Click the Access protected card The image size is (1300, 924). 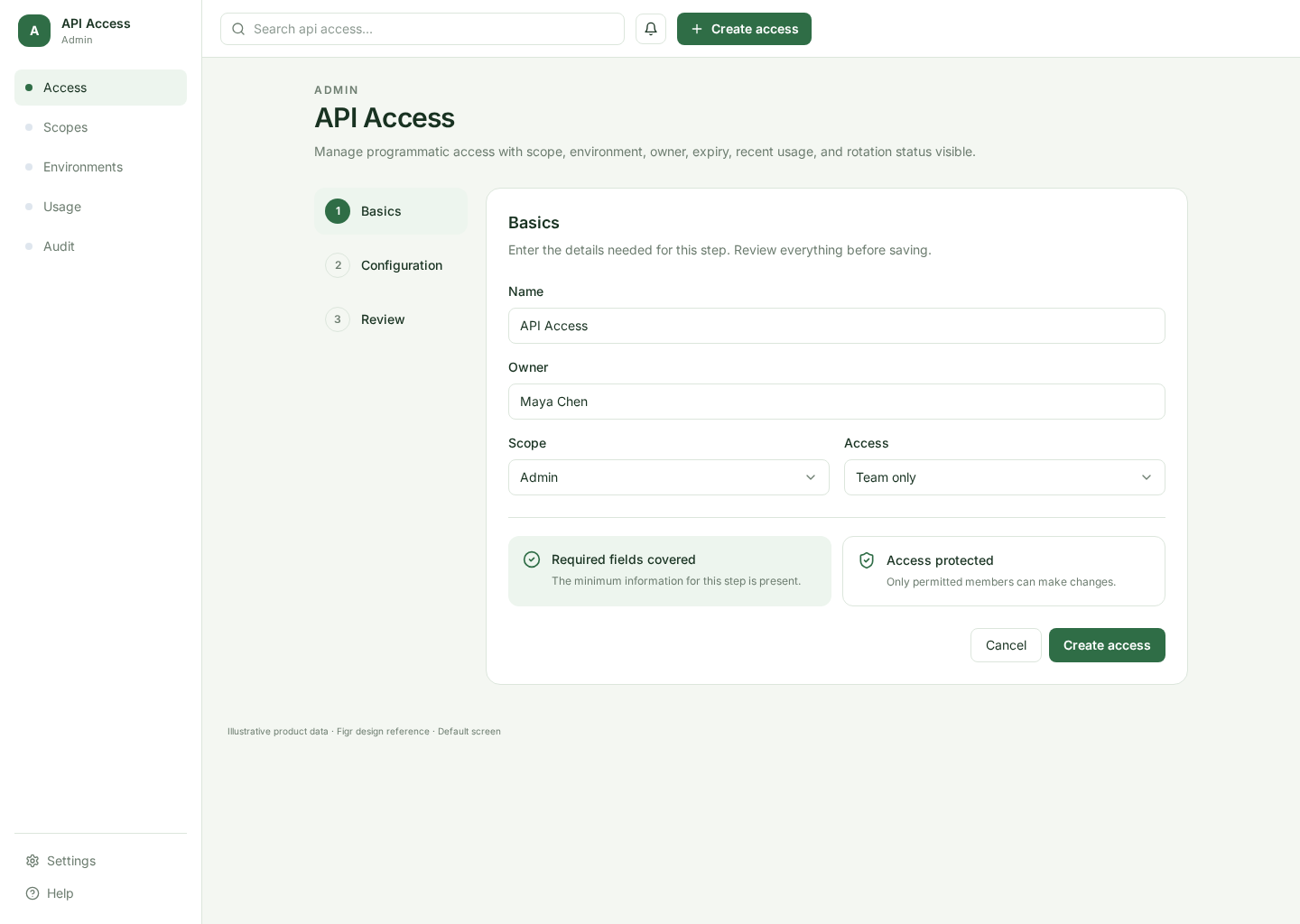tap(1004, 571)
